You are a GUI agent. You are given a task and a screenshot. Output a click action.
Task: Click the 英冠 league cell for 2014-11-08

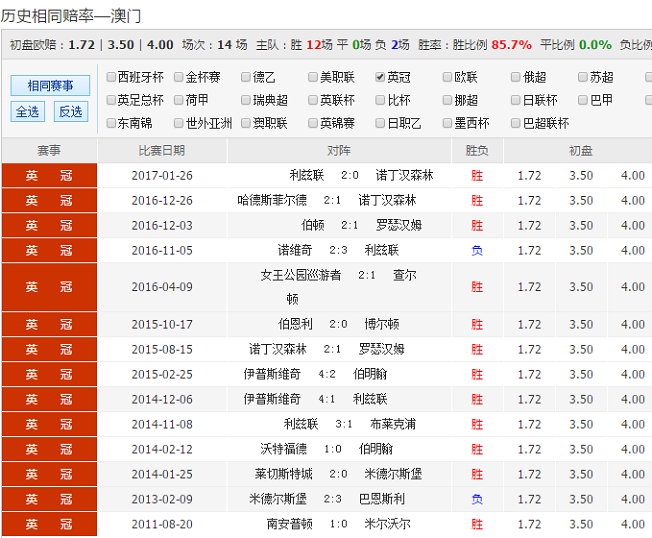click(49, 424)
